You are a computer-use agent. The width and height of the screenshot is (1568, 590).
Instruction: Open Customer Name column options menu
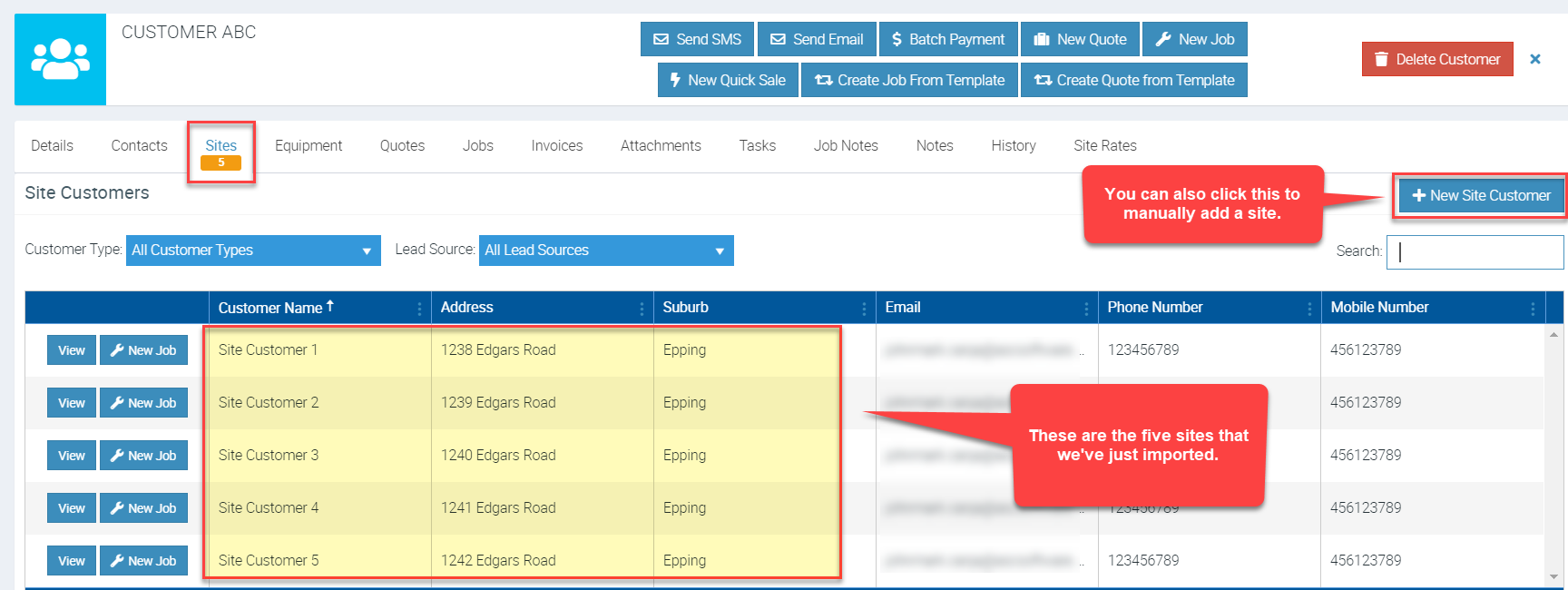(x=419, y=309)
